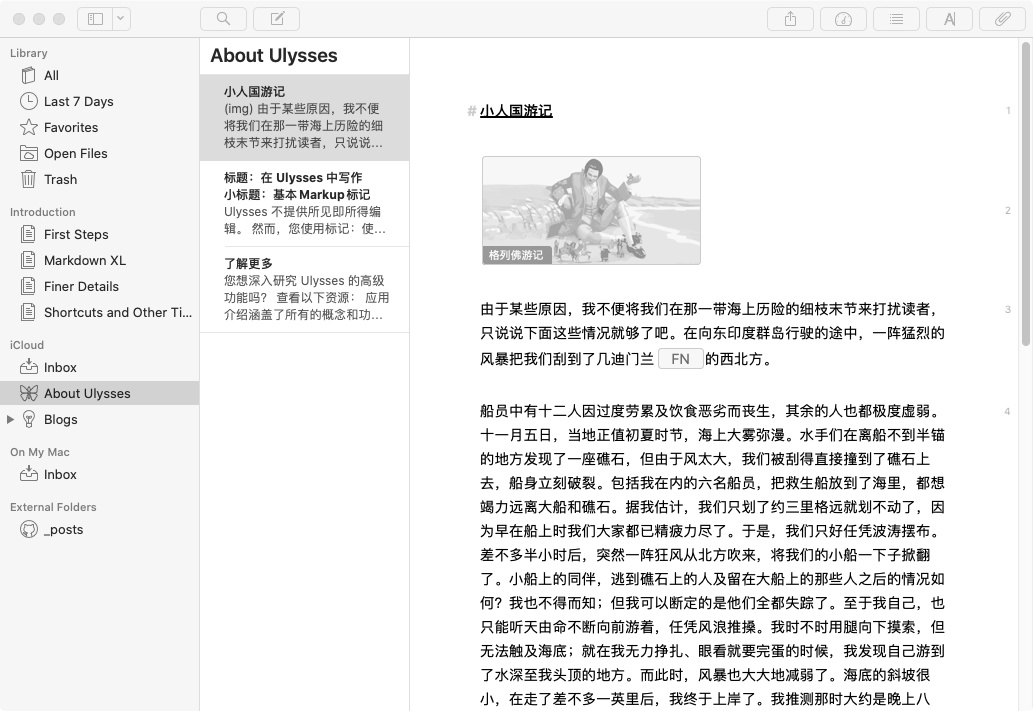Open the Favorites label
This screenshot has height=711, width=1033.
(71, 127)
